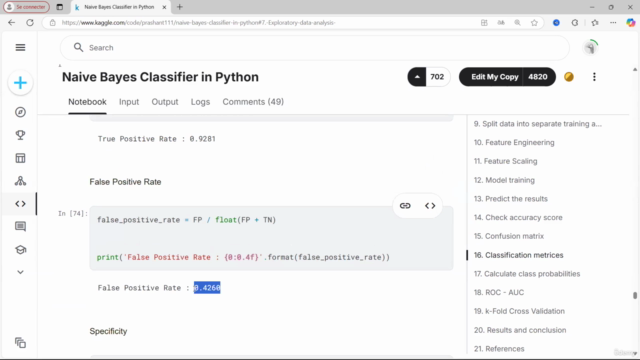Click the False Positive Rate heading
Screen dimensions: 640x360
pos(125,182)
